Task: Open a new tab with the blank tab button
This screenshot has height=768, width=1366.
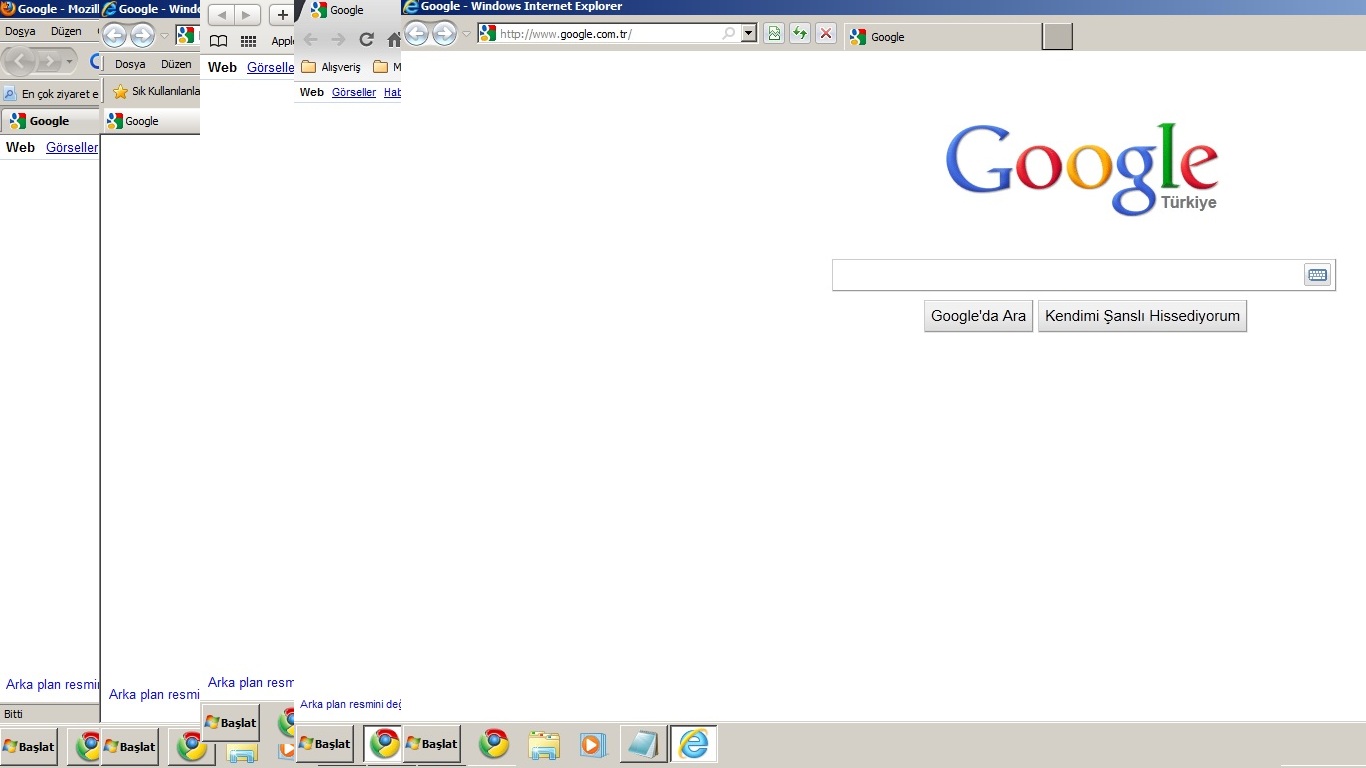Action: (x=1057, y=37)
